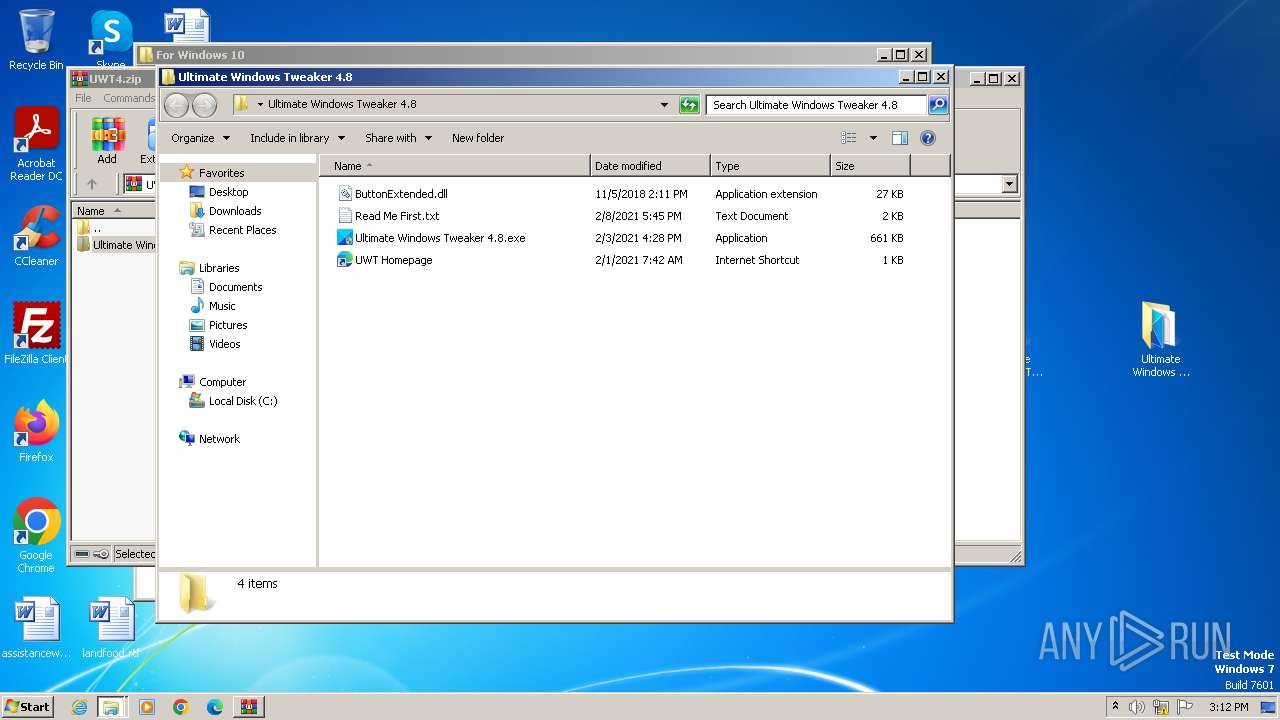Screen dimensions: 1280x720
Task: Open the Commands menu in WinRAR
Action: click(129, 98)
